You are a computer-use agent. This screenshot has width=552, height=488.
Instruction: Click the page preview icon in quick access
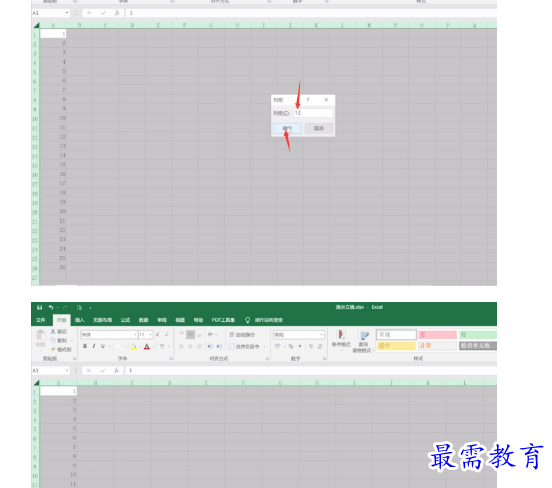pyautogui.click(x=80, y=307)
